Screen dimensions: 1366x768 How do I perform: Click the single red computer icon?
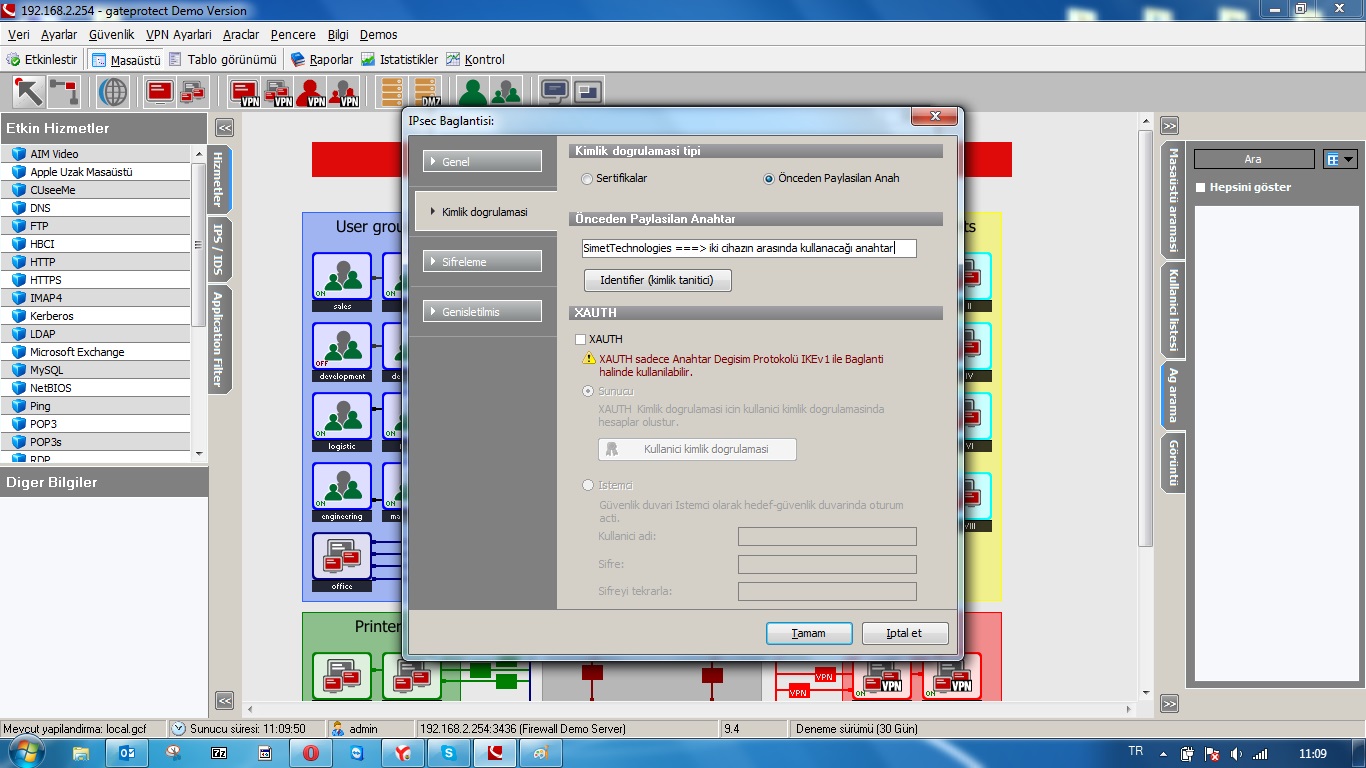(x=160, y=93)
